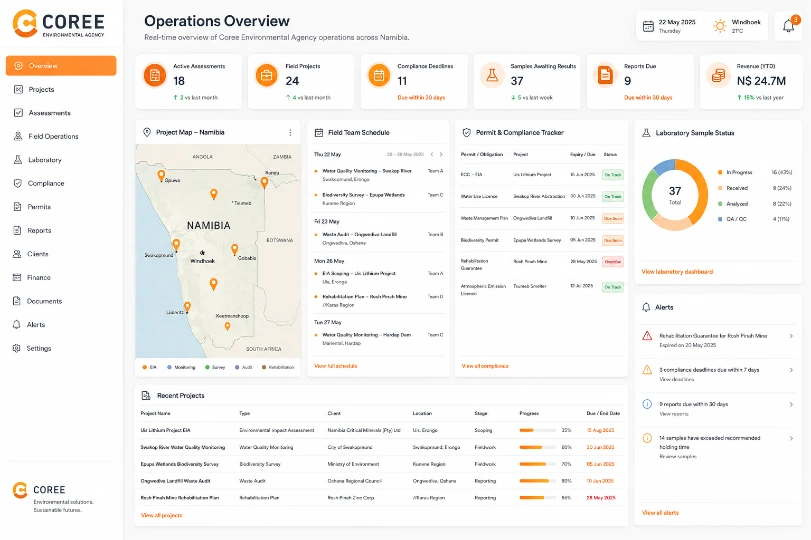Click the map pin near Rundu
The image size is (811, 540).
[264, 182]
